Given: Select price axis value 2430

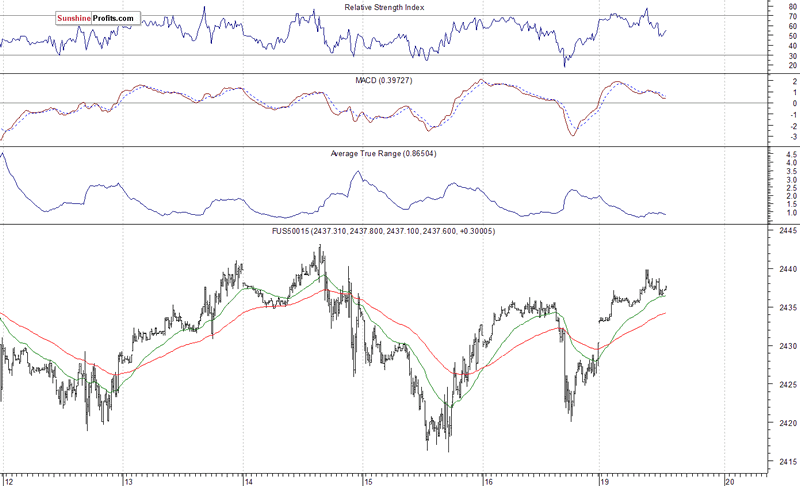Looking at the screenshot, I should 787,346.
